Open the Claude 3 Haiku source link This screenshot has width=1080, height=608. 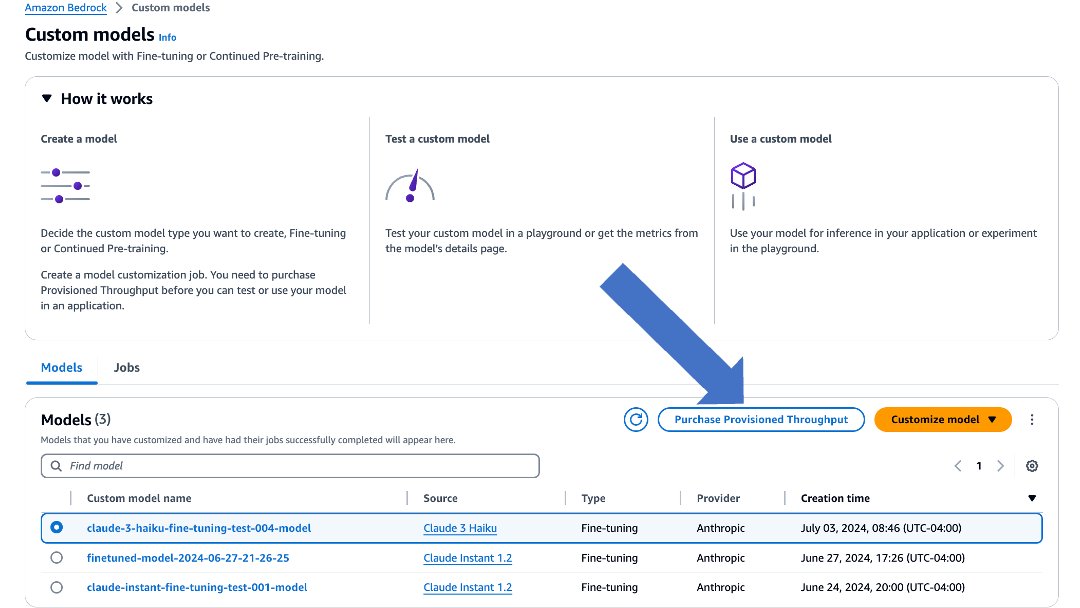click(x=460, y=528)
